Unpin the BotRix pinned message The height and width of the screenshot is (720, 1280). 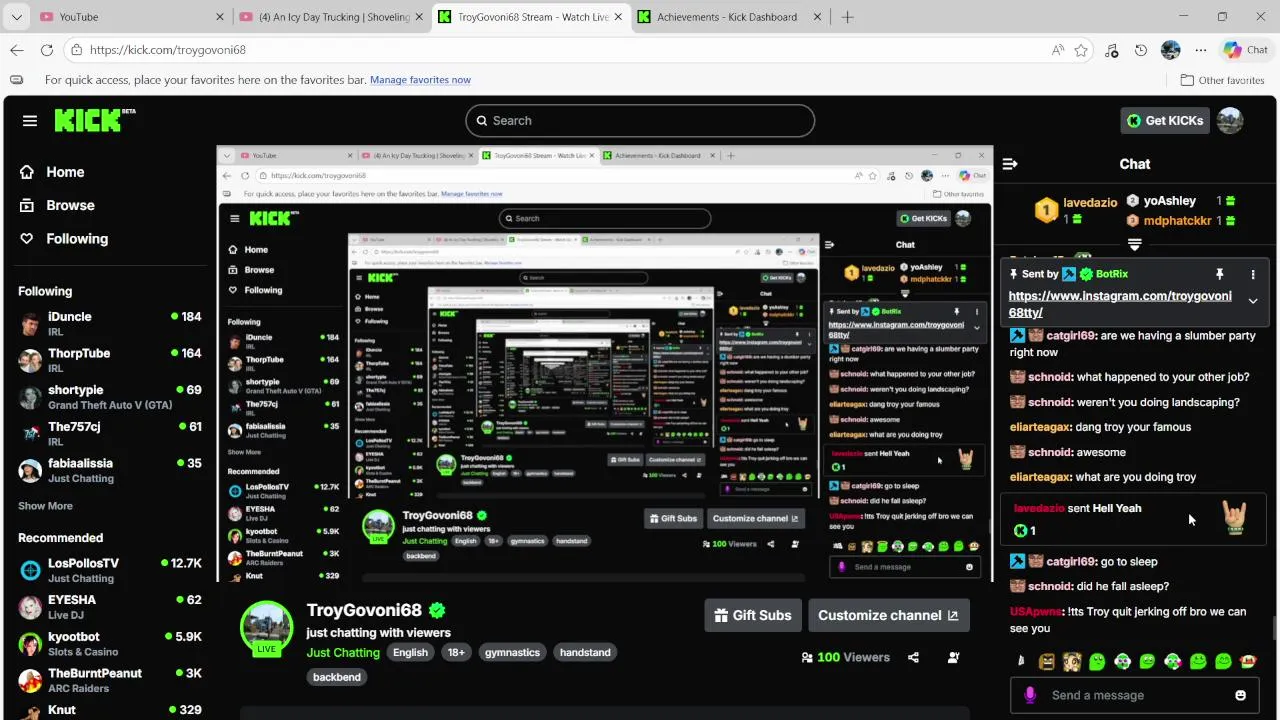pos(1219,274)
